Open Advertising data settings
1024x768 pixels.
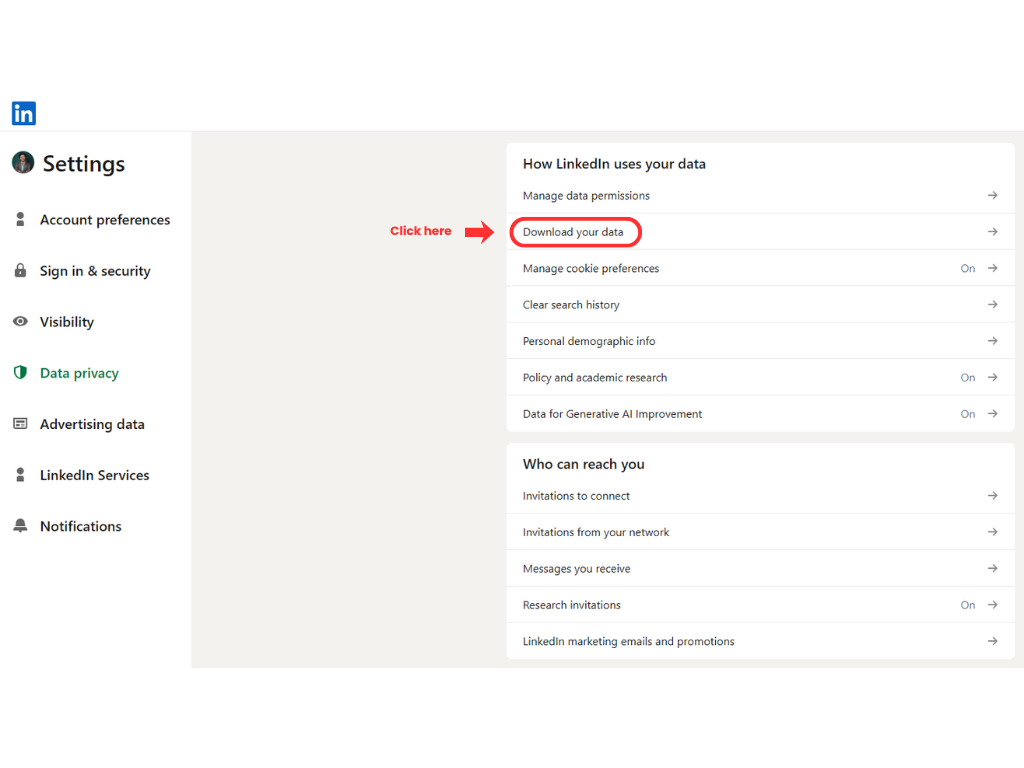92,424
